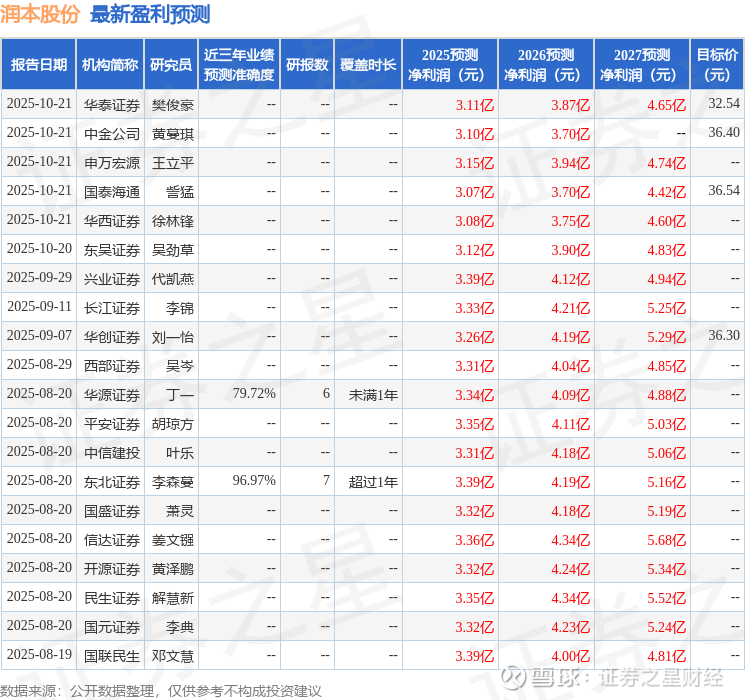The width and height of the screenshot is (745, 700).
Task: Click the 2025-08-19 report date
Action: [x=39, y=654]
